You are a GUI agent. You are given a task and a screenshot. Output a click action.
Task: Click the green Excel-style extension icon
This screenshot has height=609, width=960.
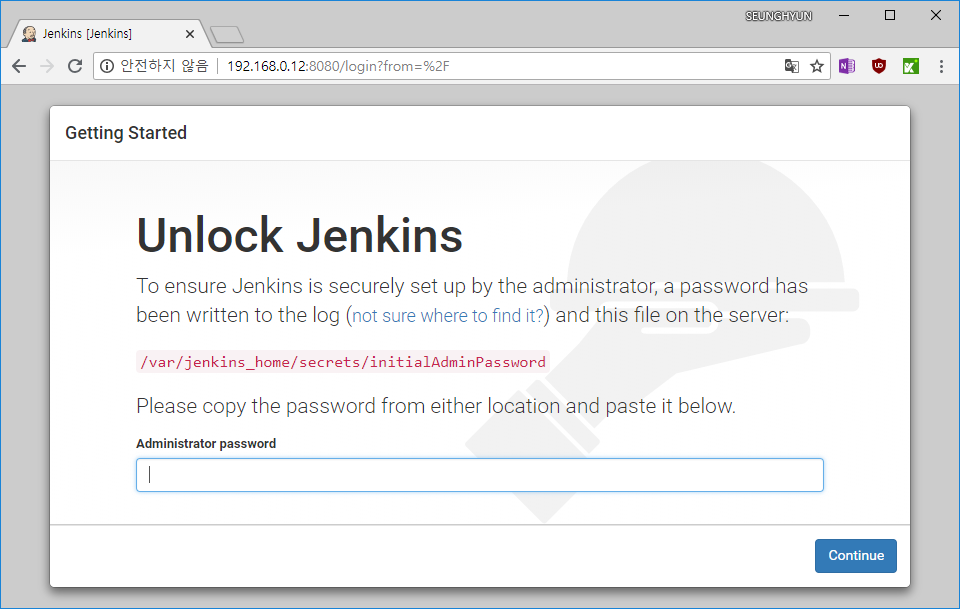(x=911, y=66)
